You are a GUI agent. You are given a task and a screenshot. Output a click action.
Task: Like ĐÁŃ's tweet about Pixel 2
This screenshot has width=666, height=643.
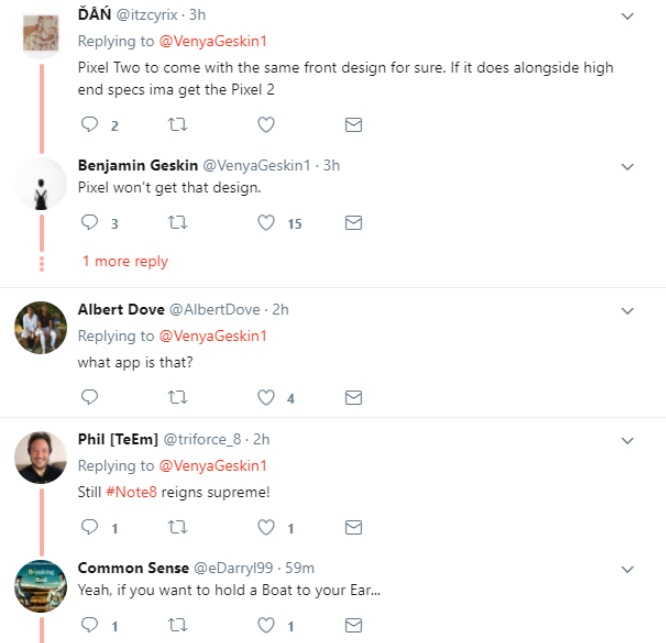click(266, 124)
